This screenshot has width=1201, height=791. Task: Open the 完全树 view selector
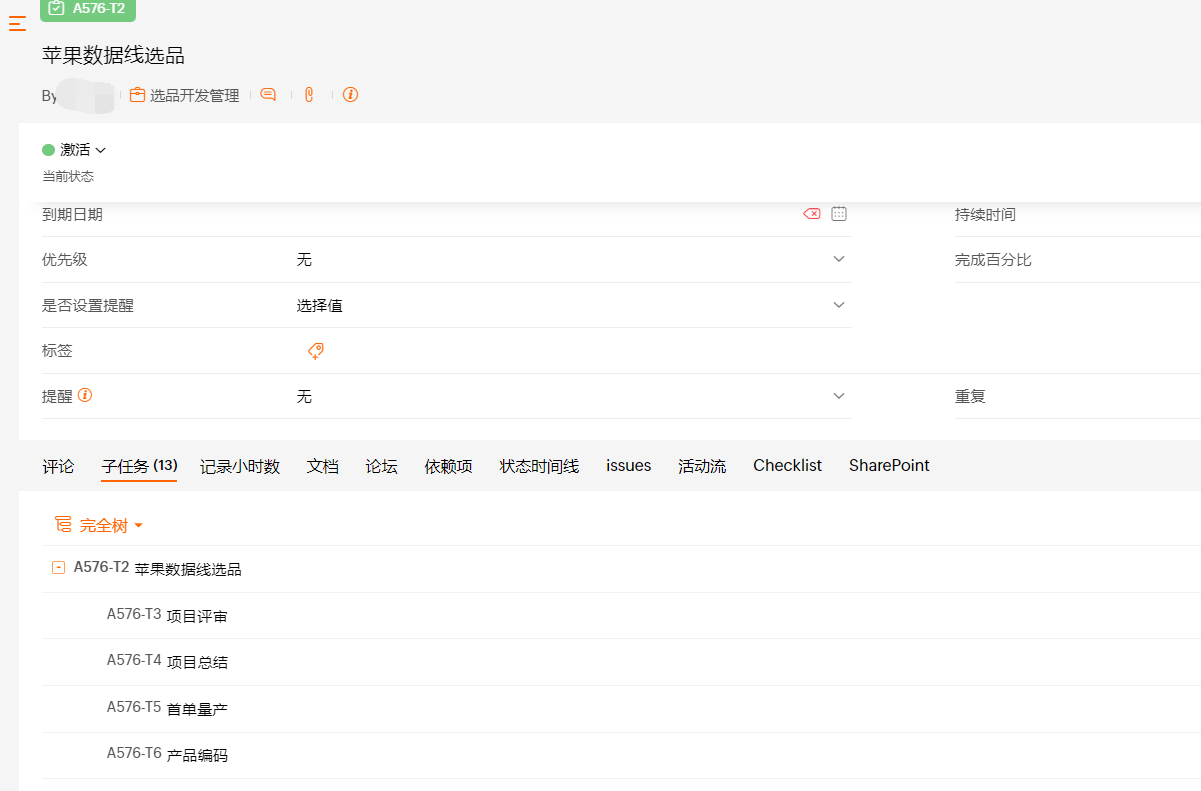100,525
